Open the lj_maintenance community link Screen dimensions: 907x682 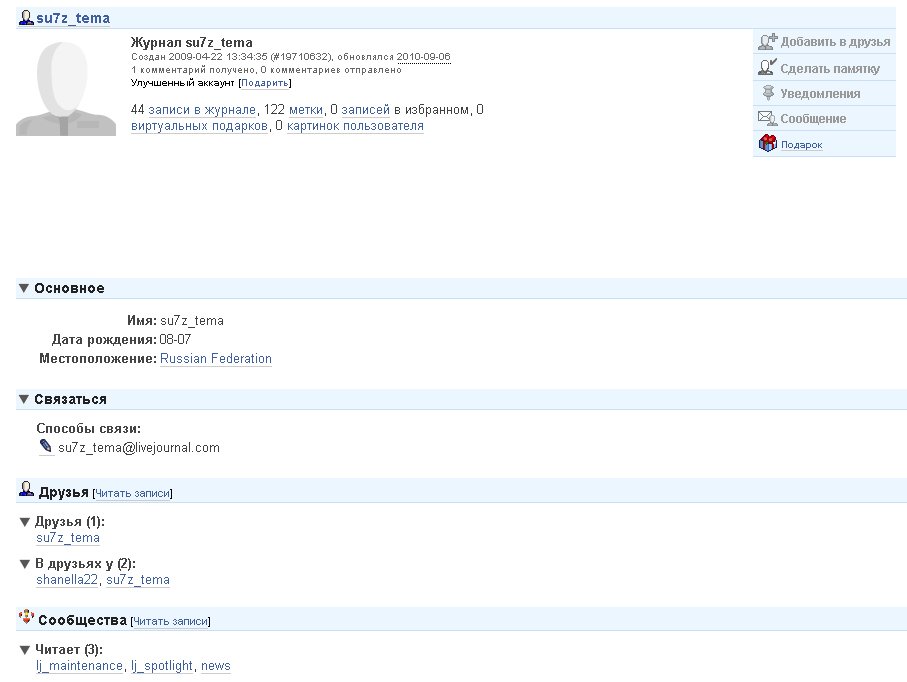pyautogui.click(x=79, y=666)
